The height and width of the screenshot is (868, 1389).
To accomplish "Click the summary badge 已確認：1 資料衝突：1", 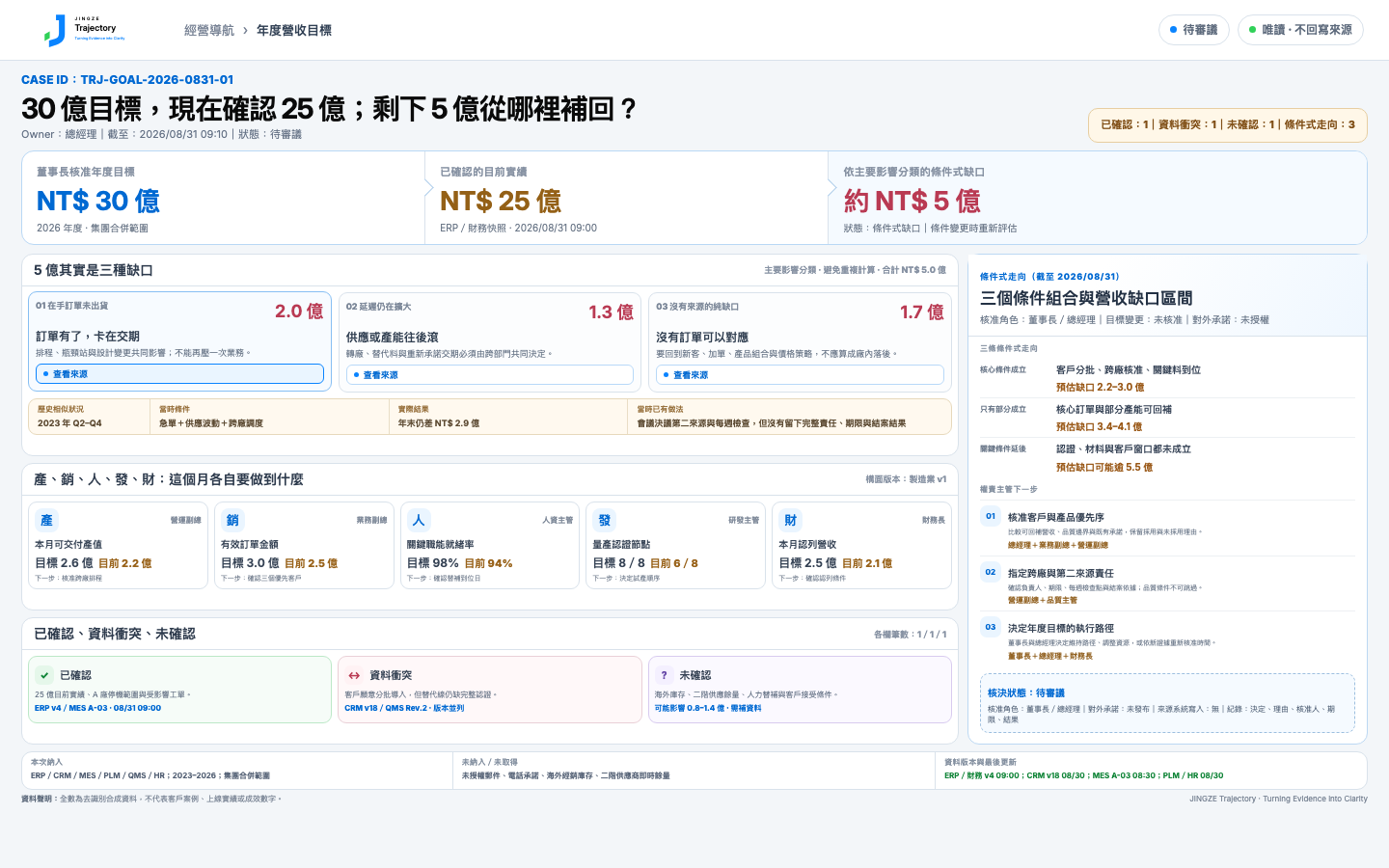I will click(1228, 124).
